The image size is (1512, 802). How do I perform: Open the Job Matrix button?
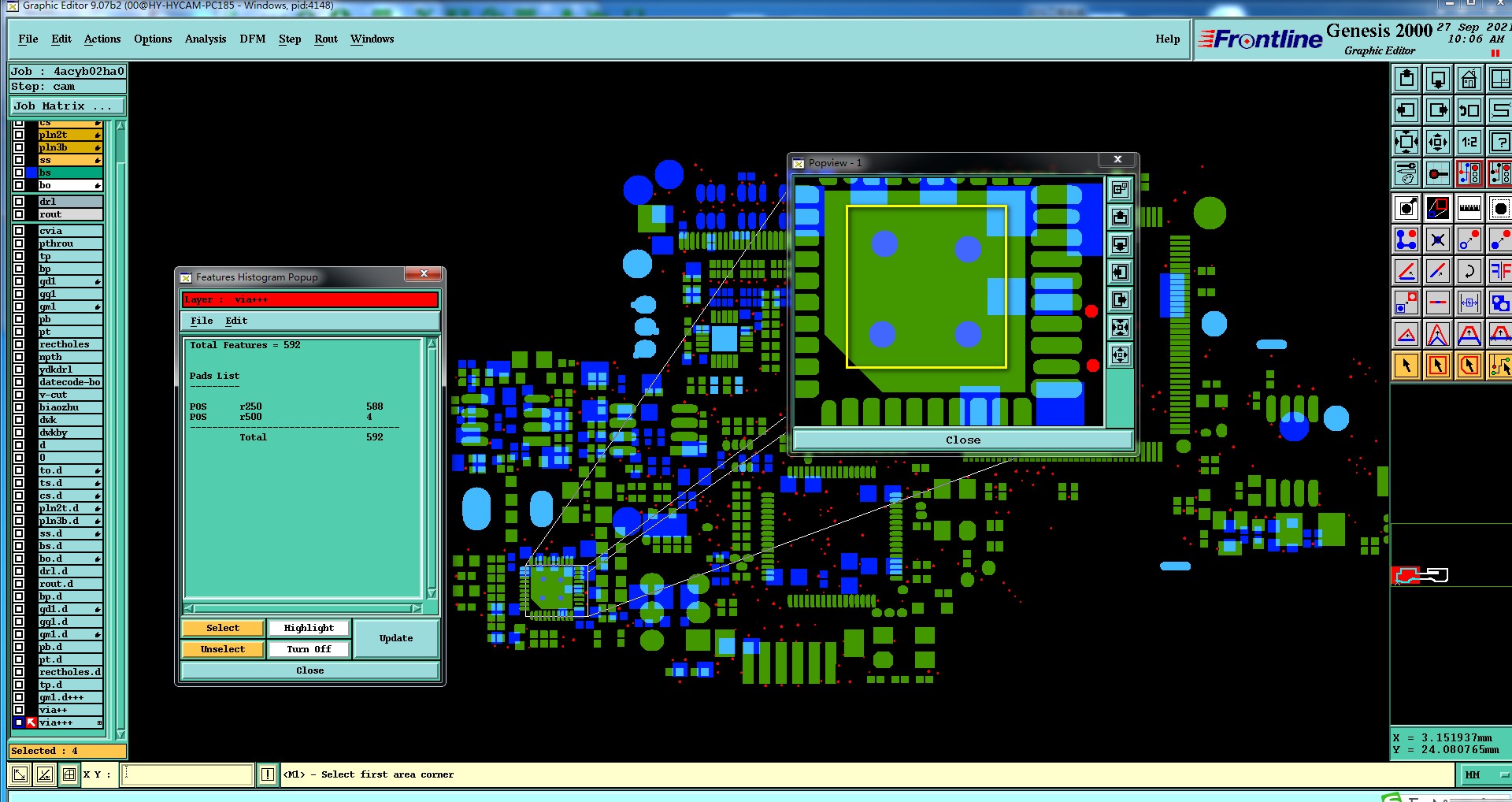coord(67,106)
